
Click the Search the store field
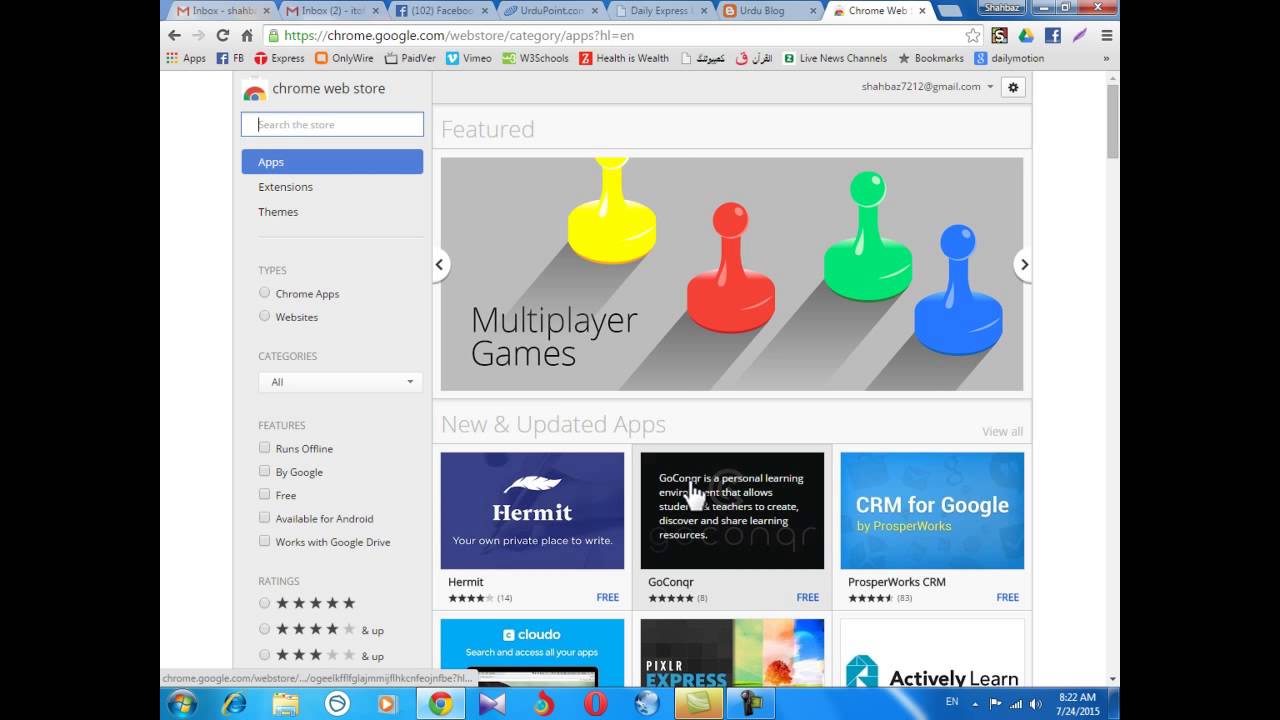click(x=332, y=125)
